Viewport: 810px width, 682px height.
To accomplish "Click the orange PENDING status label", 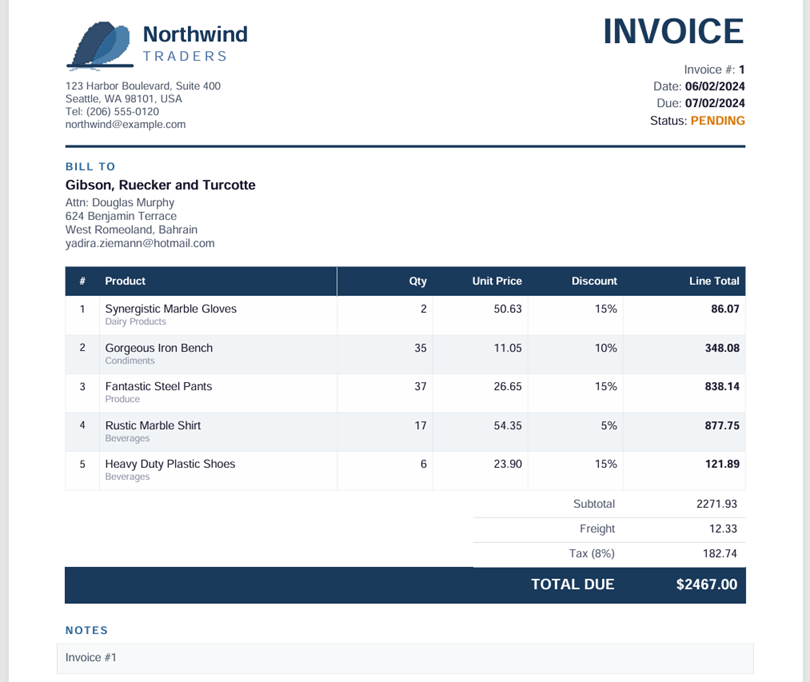I will coord(717,121).
